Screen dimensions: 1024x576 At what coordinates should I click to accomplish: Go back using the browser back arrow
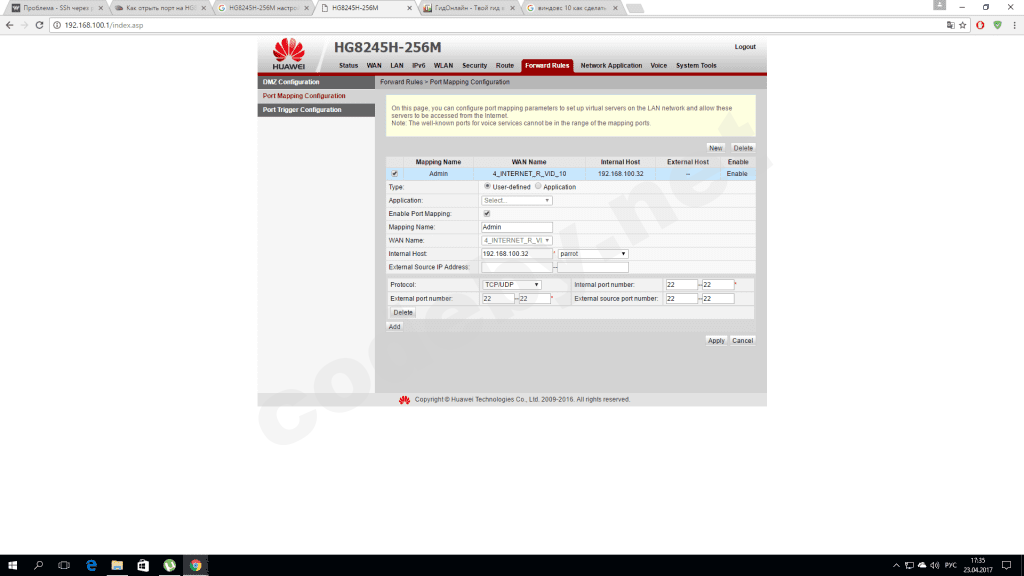(9, 25)
